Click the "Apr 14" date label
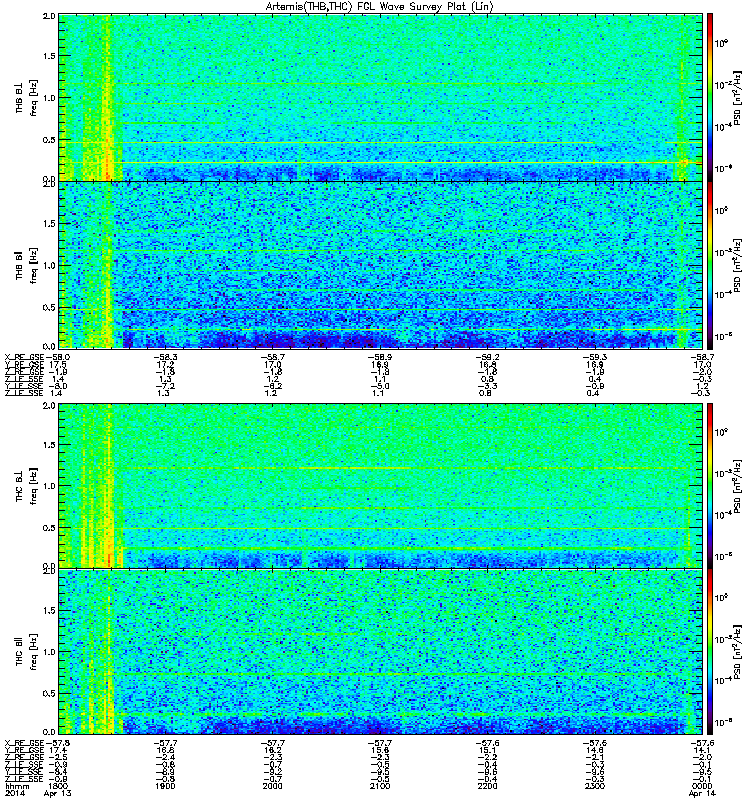This screenshot has width=750, height=800. coord(702,794)
